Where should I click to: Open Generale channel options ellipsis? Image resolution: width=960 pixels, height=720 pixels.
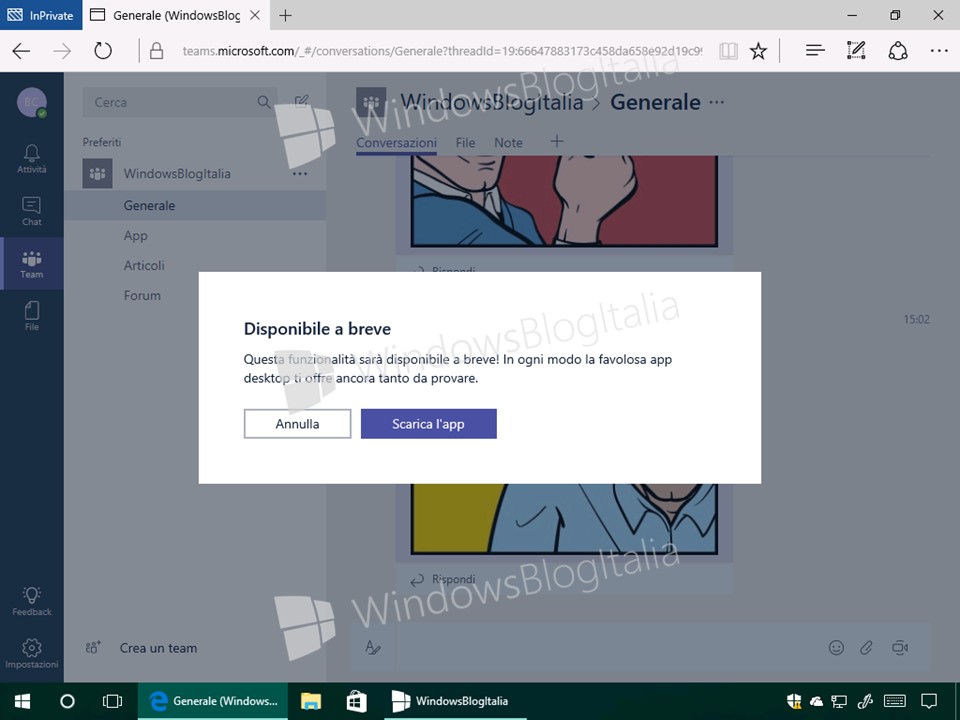717,102
